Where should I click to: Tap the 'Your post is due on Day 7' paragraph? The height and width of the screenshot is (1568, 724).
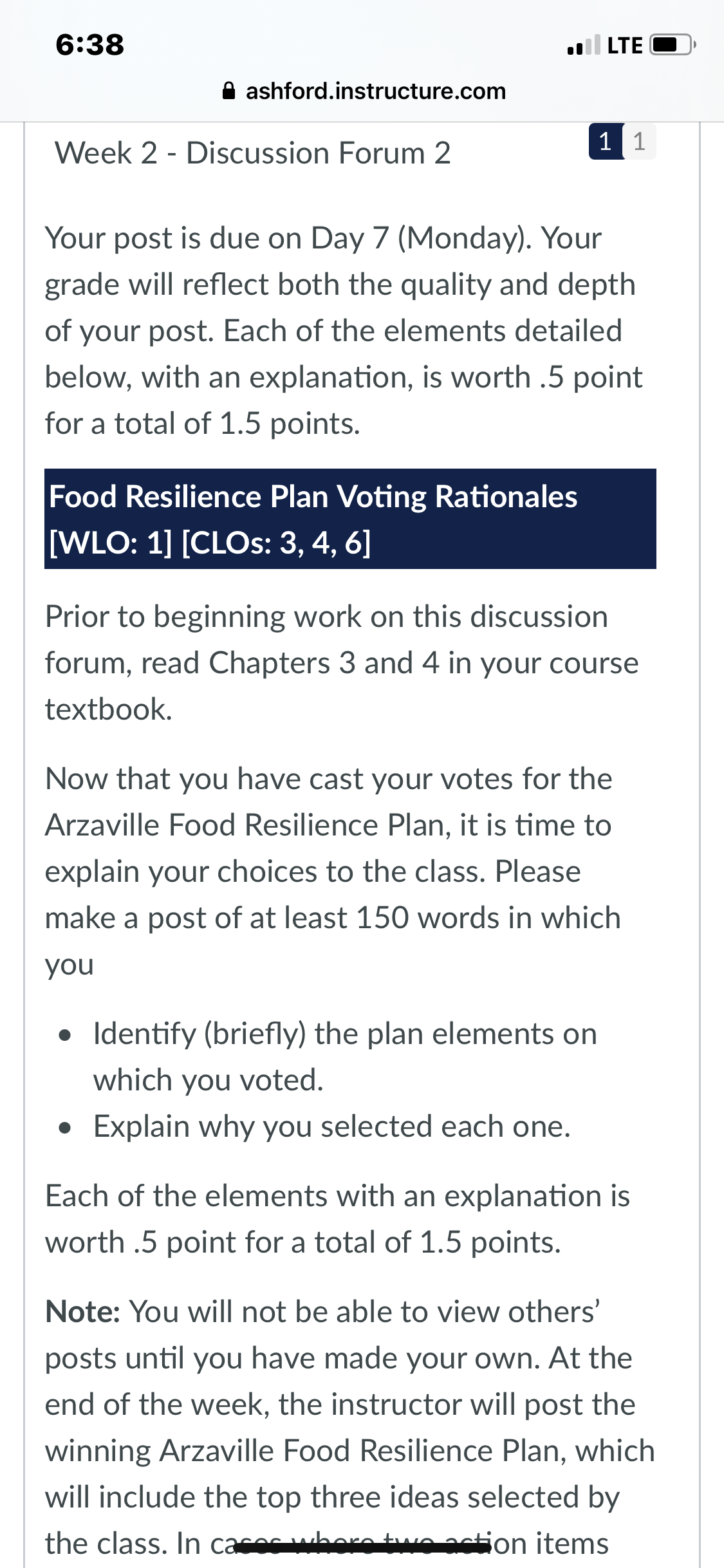pyautogui.click(x=344, y=331)
